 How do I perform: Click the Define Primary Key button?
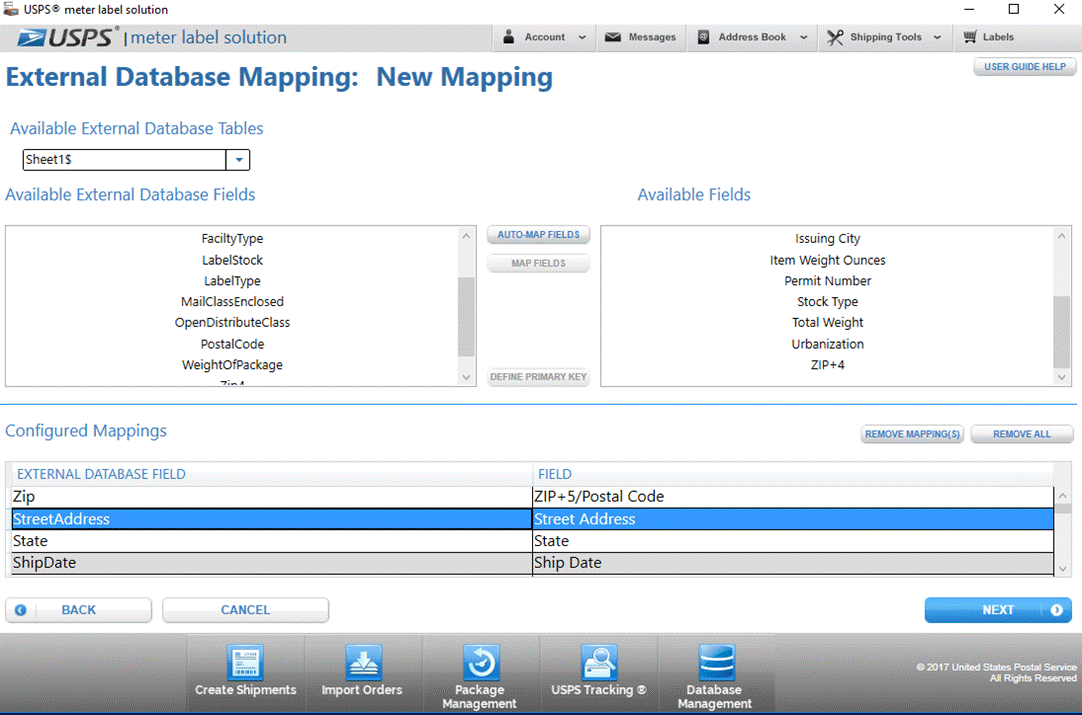coord(538,377)
